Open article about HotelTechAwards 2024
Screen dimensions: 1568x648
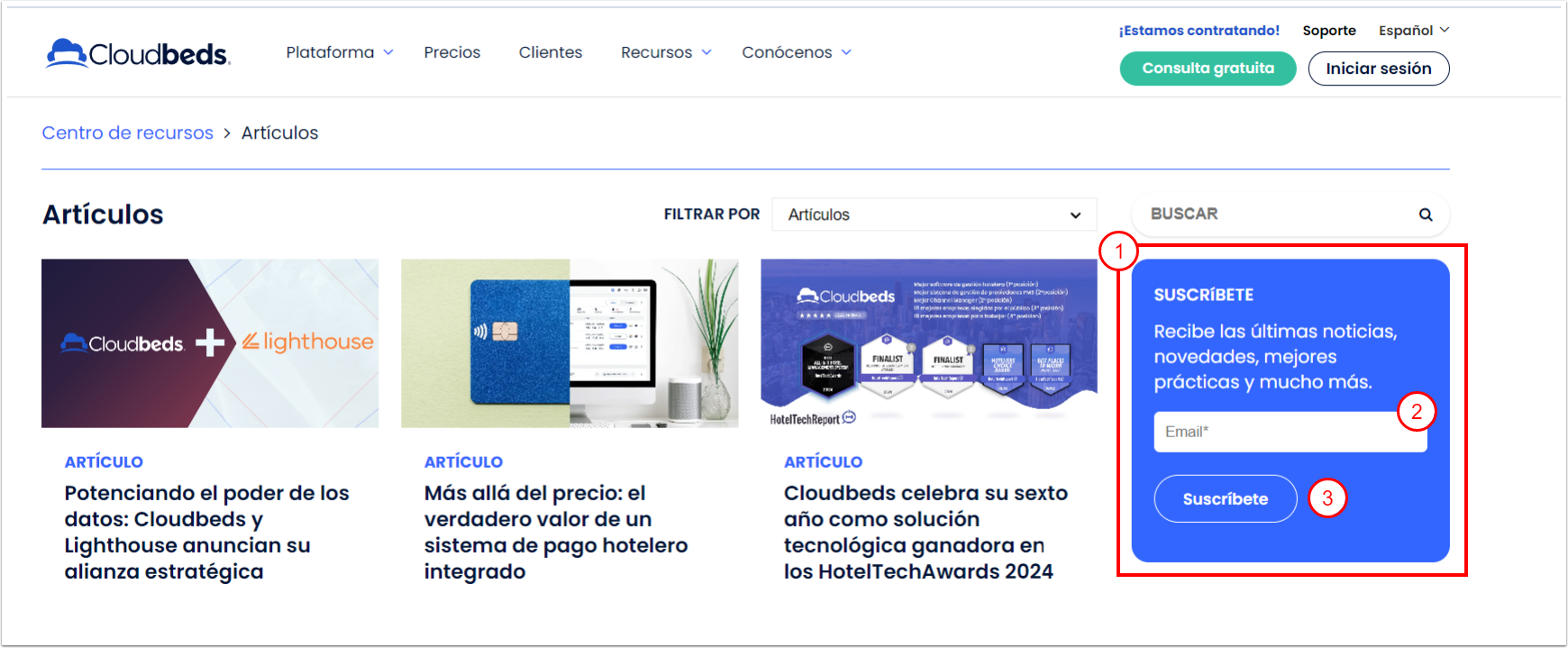925,532
